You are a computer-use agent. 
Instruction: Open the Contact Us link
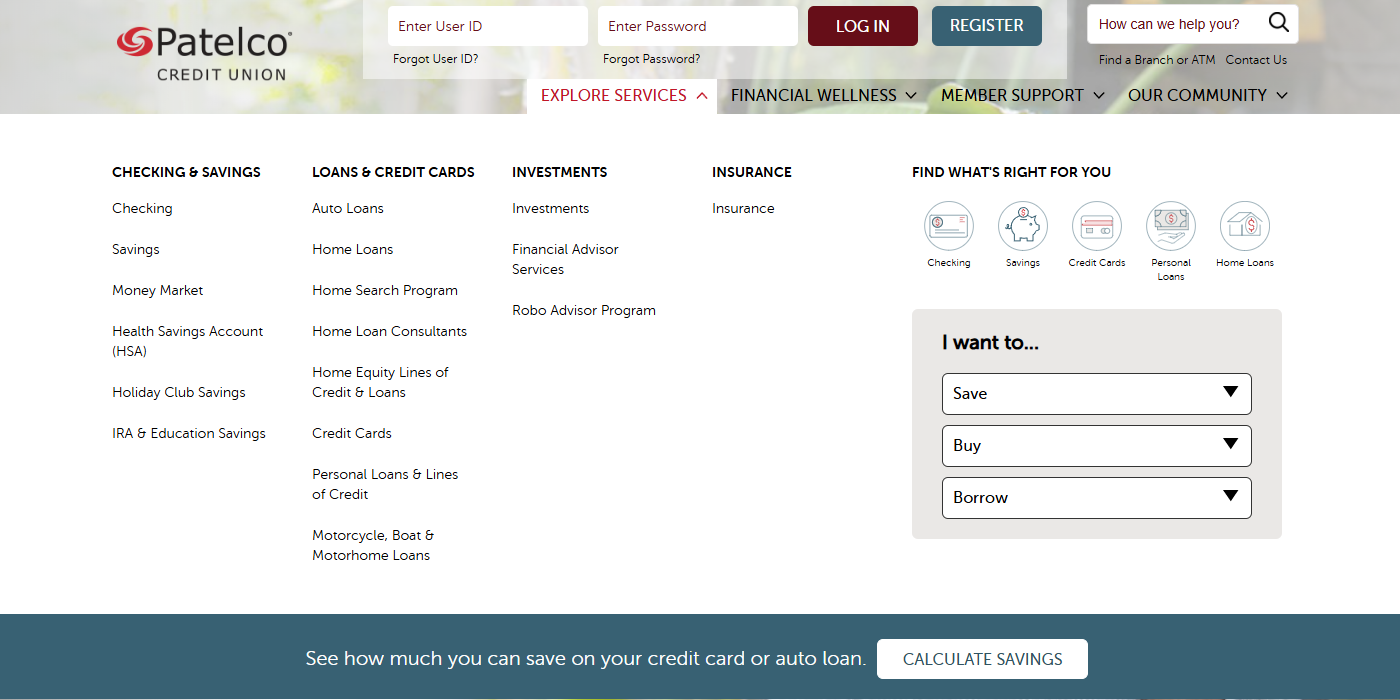point(1256,60)
